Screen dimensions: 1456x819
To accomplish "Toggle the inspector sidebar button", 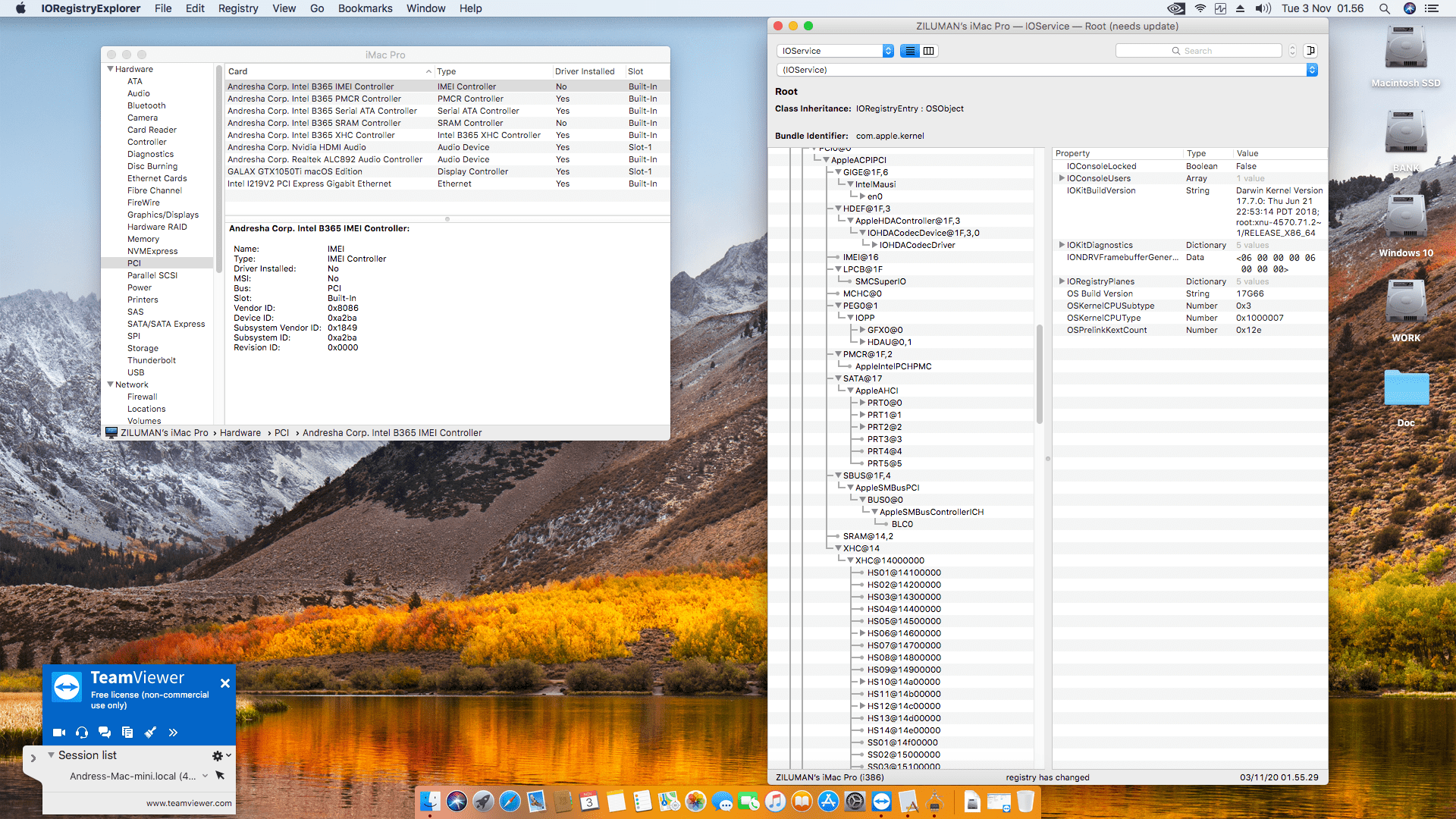I will tap(1310, 51).
